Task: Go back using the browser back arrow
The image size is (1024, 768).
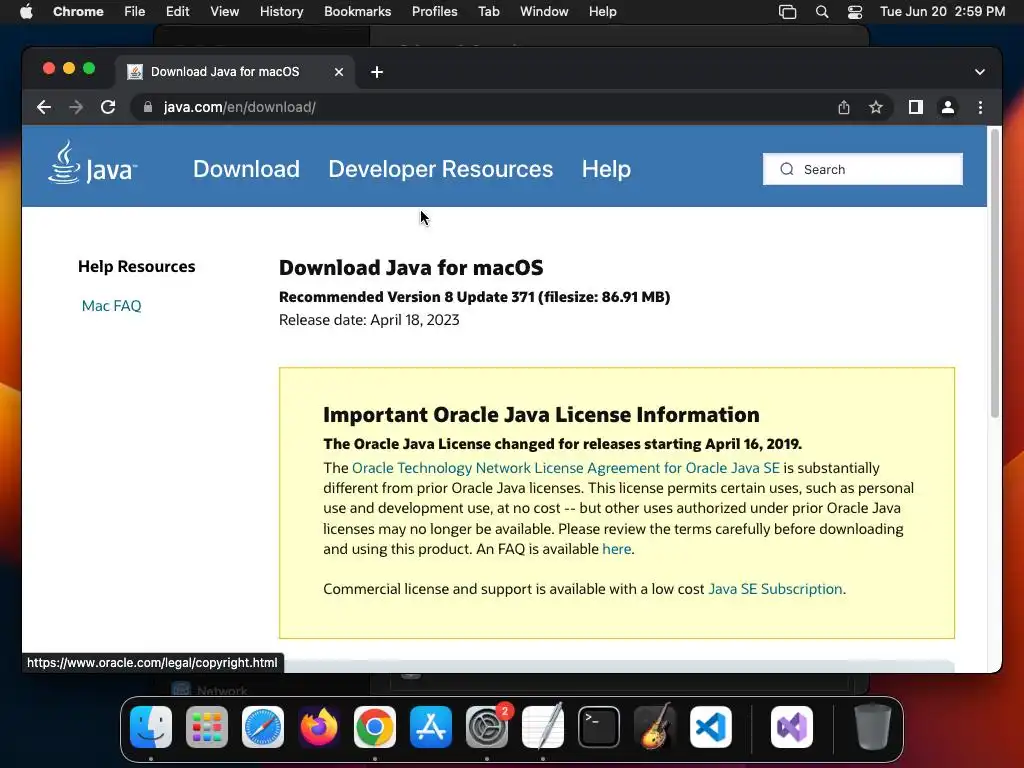Action: 44,107
